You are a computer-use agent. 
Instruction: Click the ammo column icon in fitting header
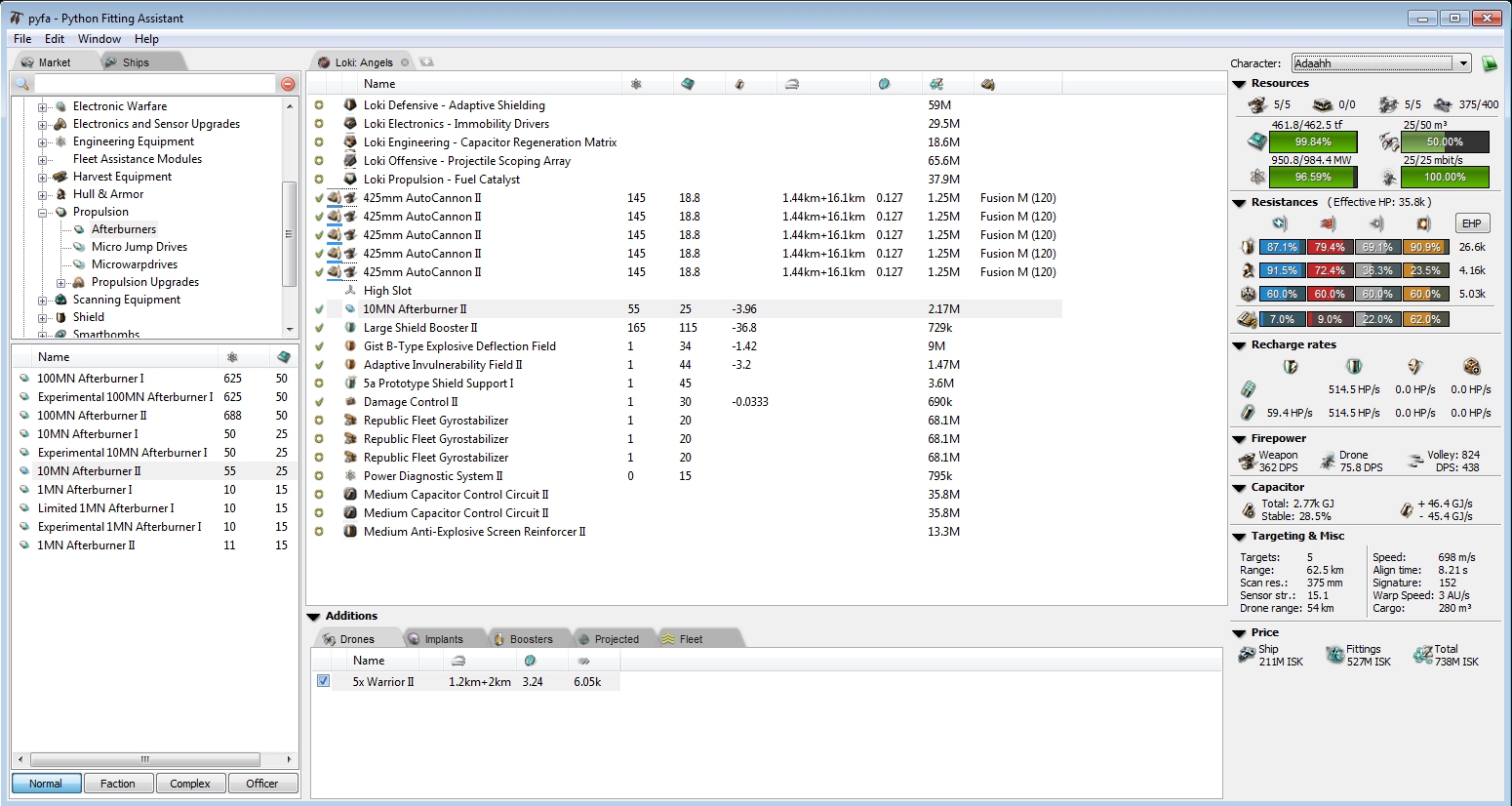(x=988, y=84)
